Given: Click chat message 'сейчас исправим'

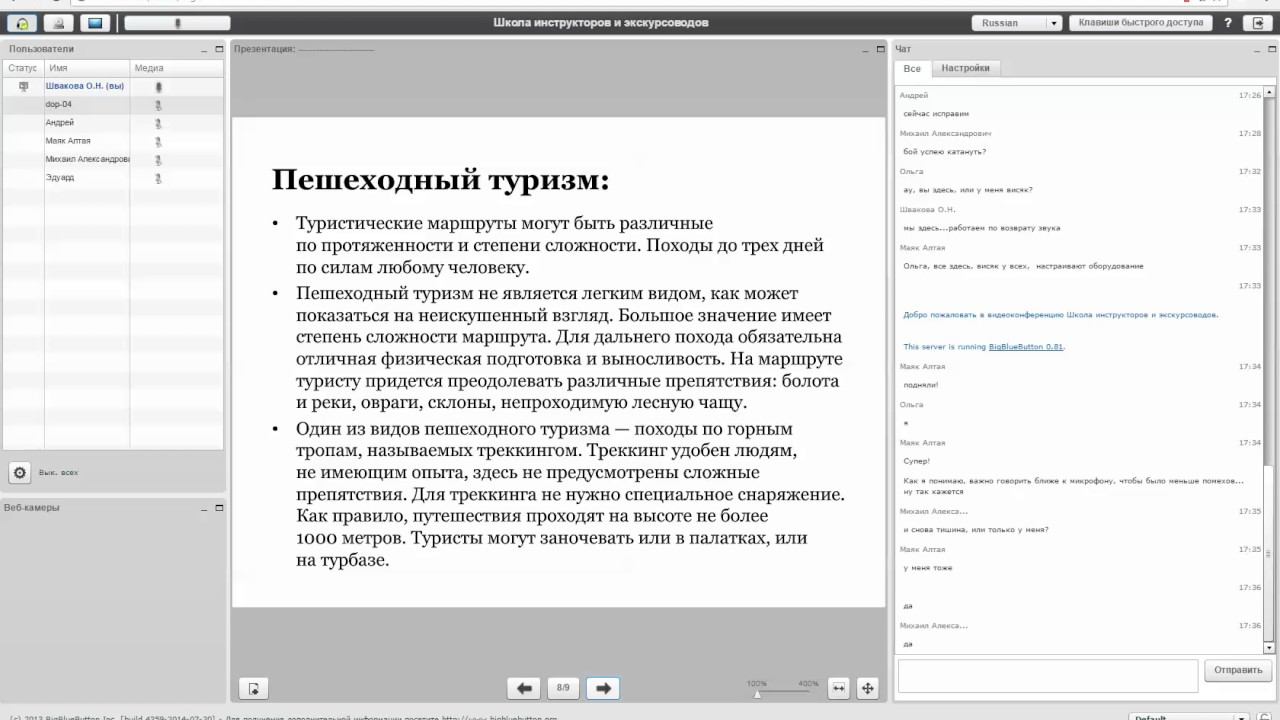Looking at the screenshot, I should [936, 114].
